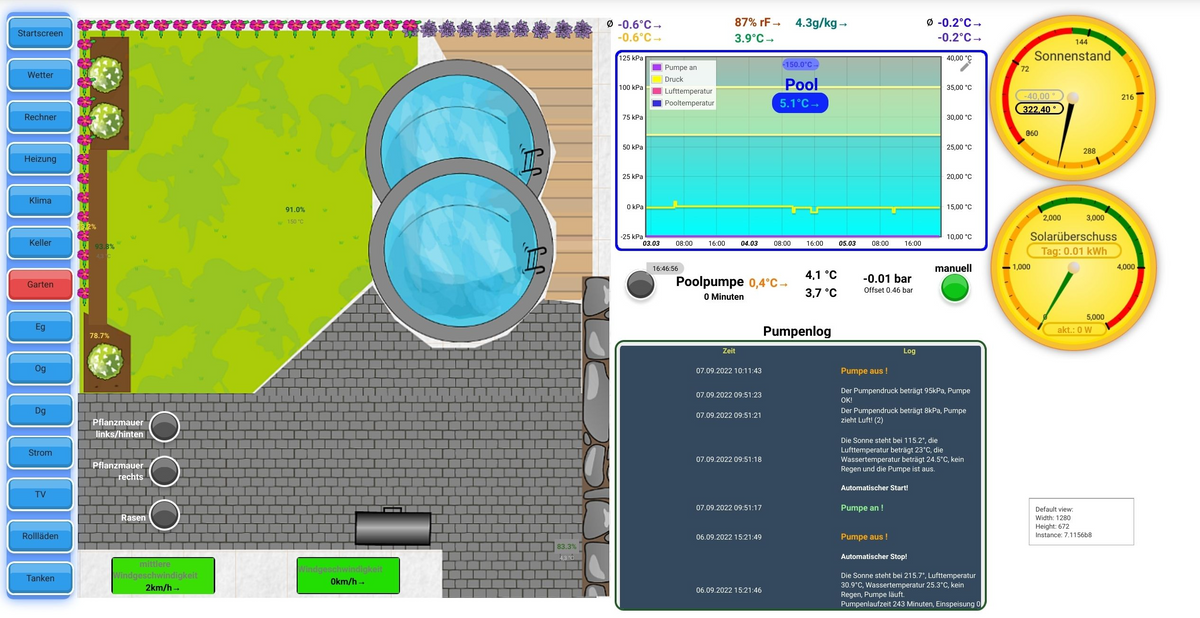Click the blue Pool 5.1°C temperature badge
The height and width of the screenshot is (618, 1200).
coord(800,103)
